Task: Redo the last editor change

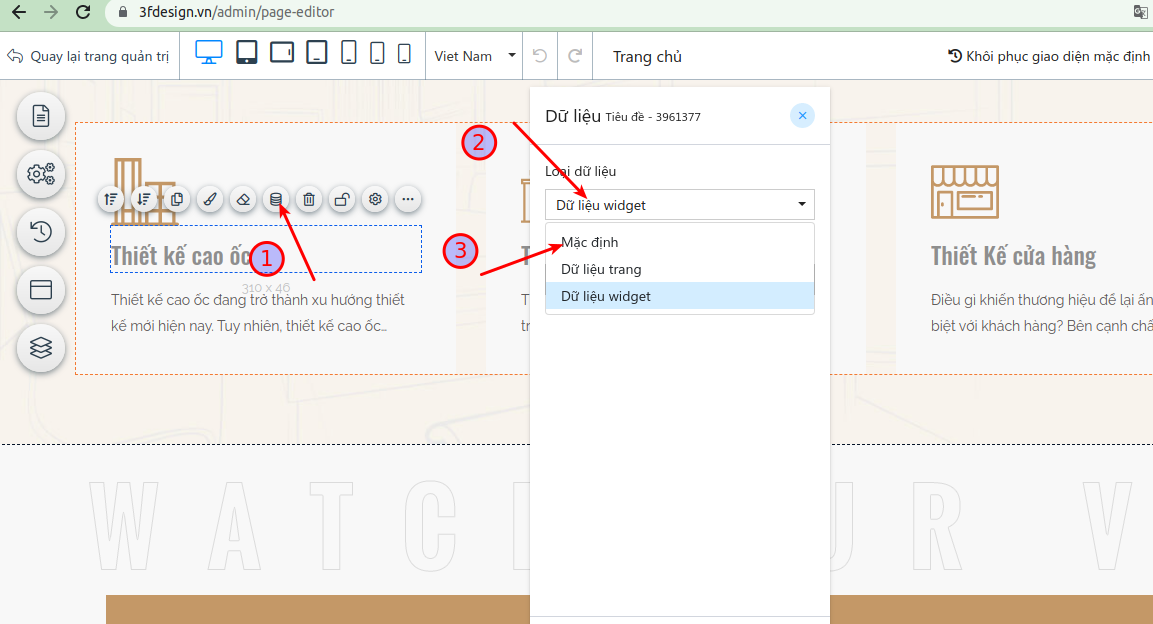Action: 575,56
